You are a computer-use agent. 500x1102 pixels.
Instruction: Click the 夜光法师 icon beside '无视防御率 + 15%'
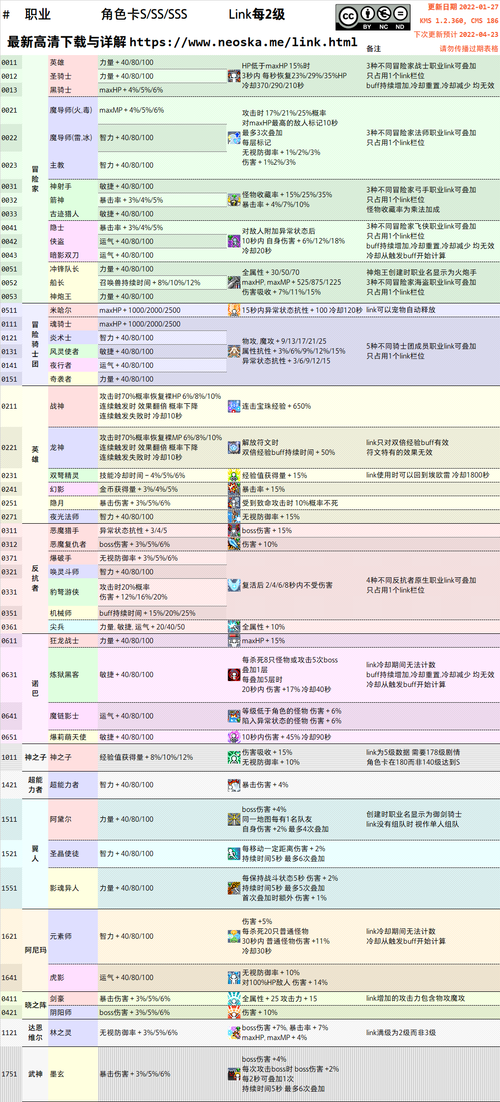click(233, 517)
